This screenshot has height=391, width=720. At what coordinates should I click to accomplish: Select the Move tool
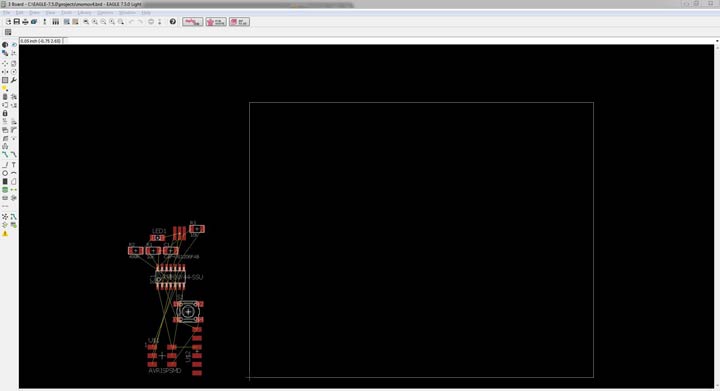[x=5, y=63]
